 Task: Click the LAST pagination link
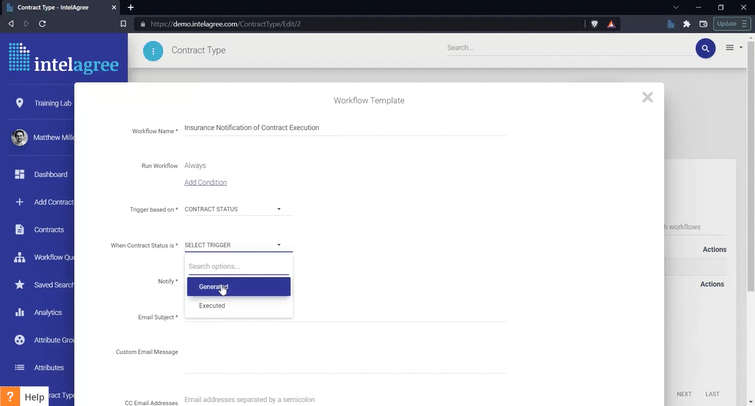point(712,394)
